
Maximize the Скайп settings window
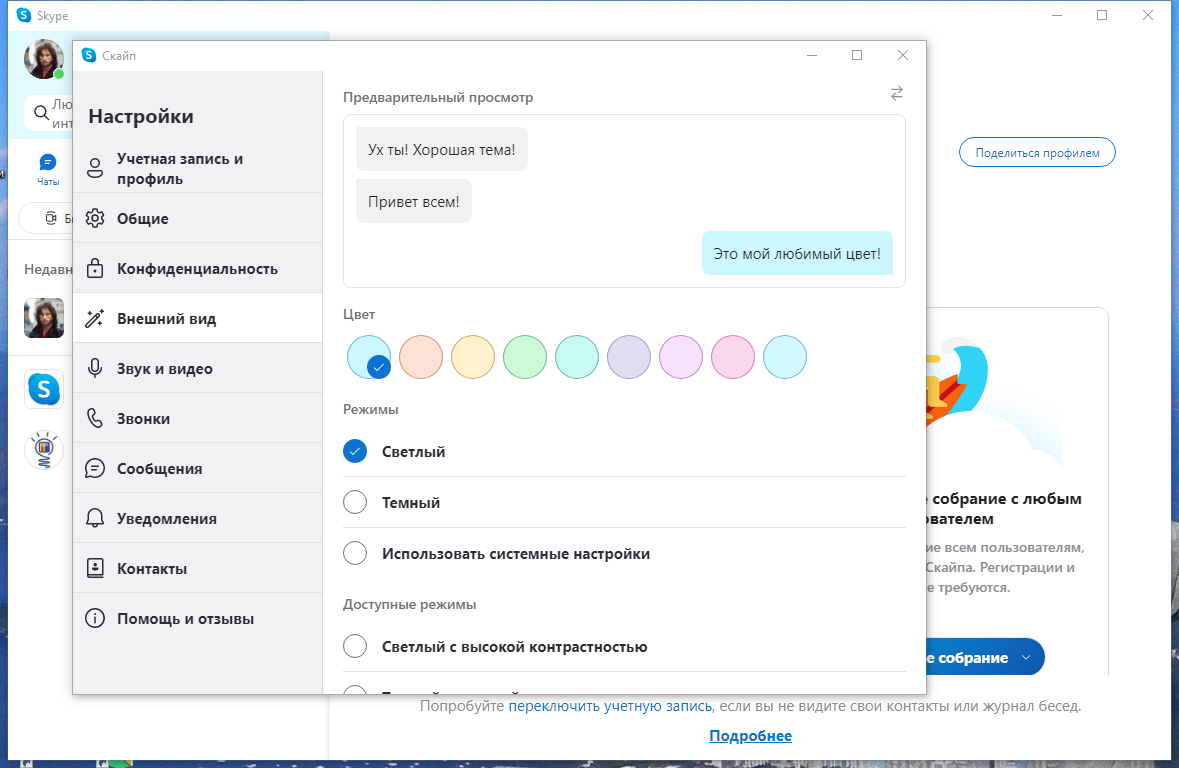point(856,55)
